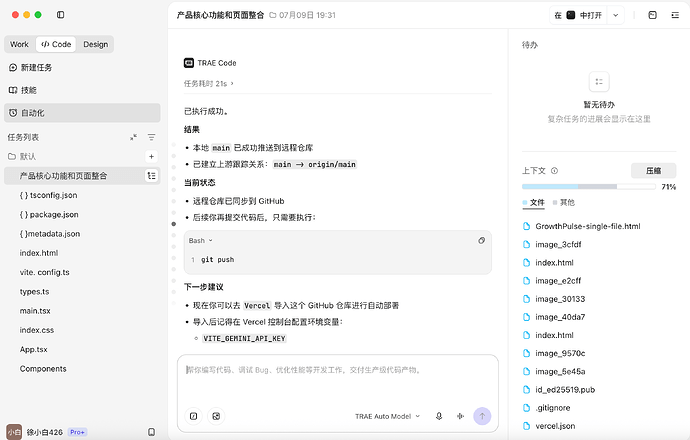The height and width of the screenshot is (440, 690).
Task: Open types.ts in the list
Action: pos(34,292)
